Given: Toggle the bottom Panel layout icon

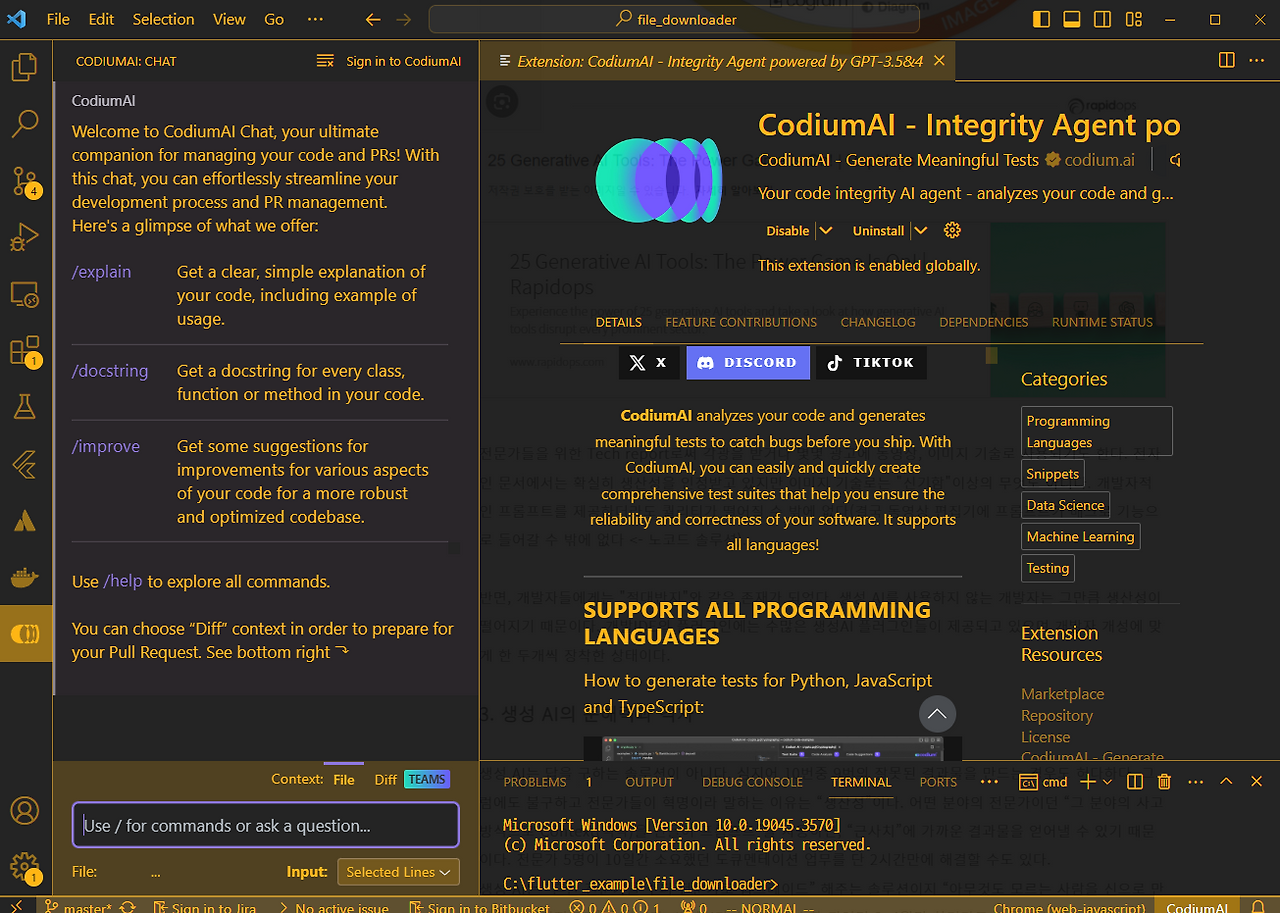Looking at the screenshot, I should pyautogui.click(x=1072, y=19).
